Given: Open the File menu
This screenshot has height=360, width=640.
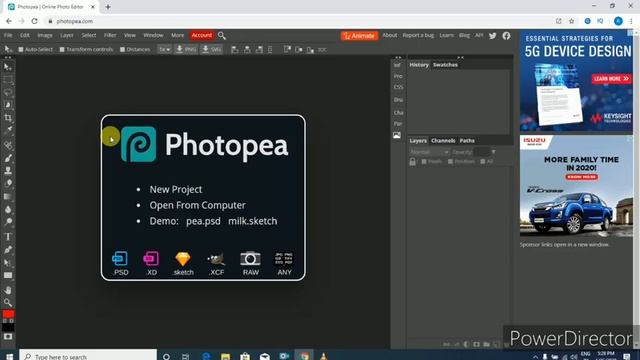Looking at the screenshot, I should click(8, 36).
